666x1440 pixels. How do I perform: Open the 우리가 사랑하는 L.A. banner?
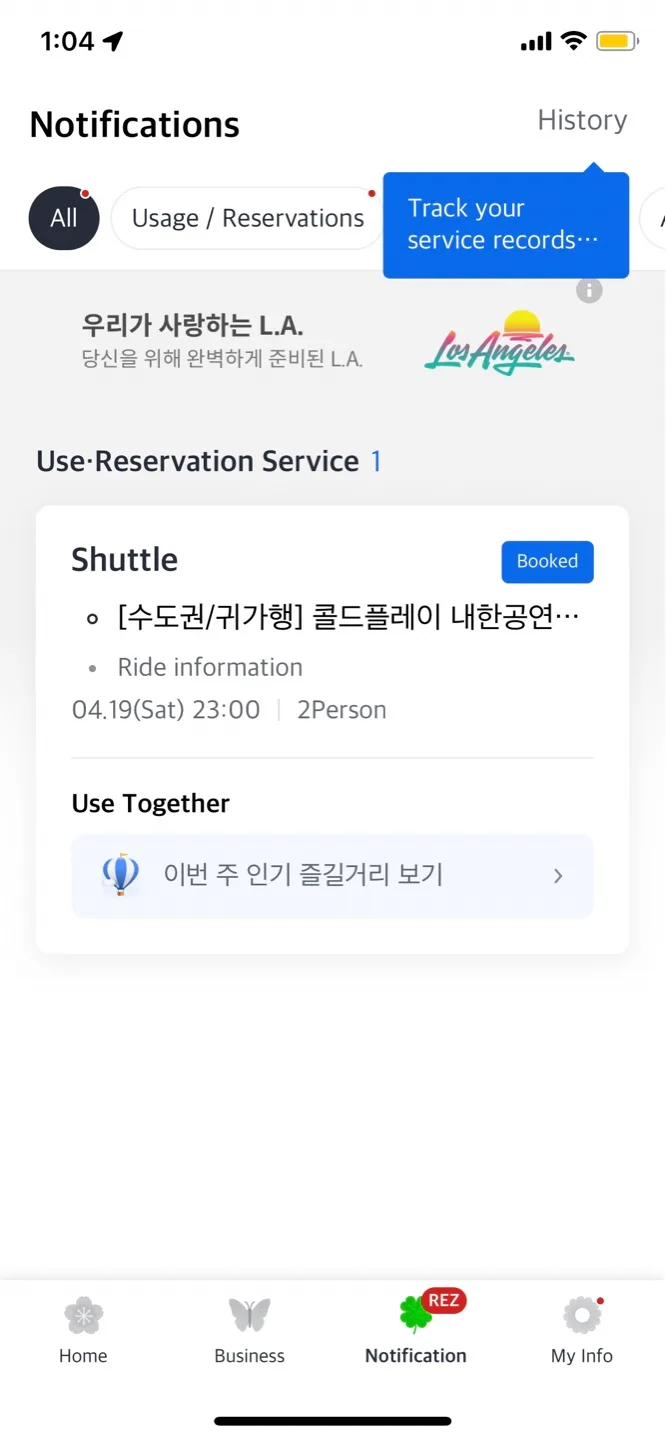coord(332,342)
